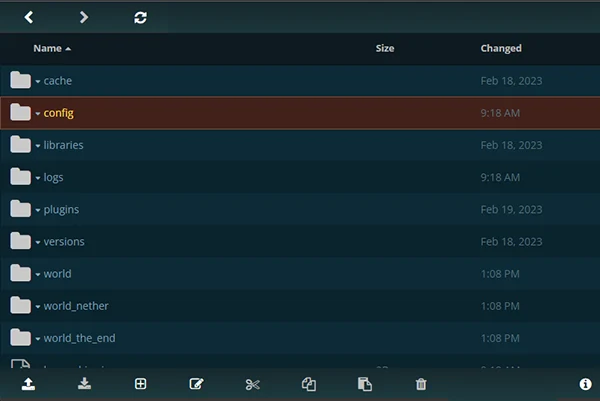Expand dropdown arrow next to world_nether
Screen dimensions: 600x401
click(x=38, y=307)
